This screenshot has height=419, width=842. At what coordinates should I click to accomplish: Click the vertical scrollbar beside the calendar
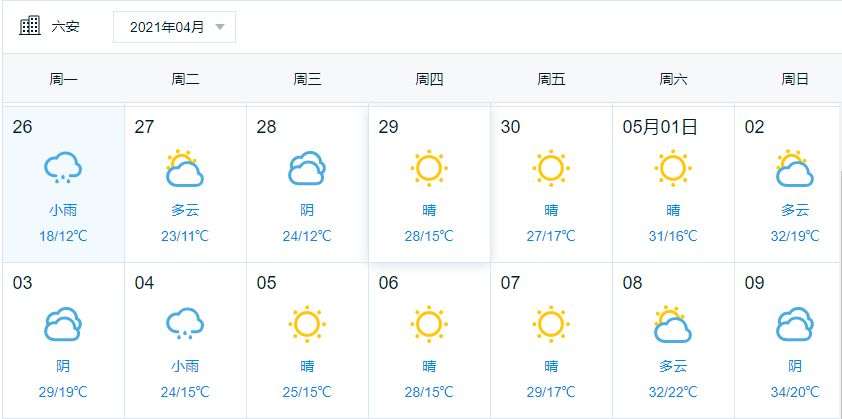[840, 295]
